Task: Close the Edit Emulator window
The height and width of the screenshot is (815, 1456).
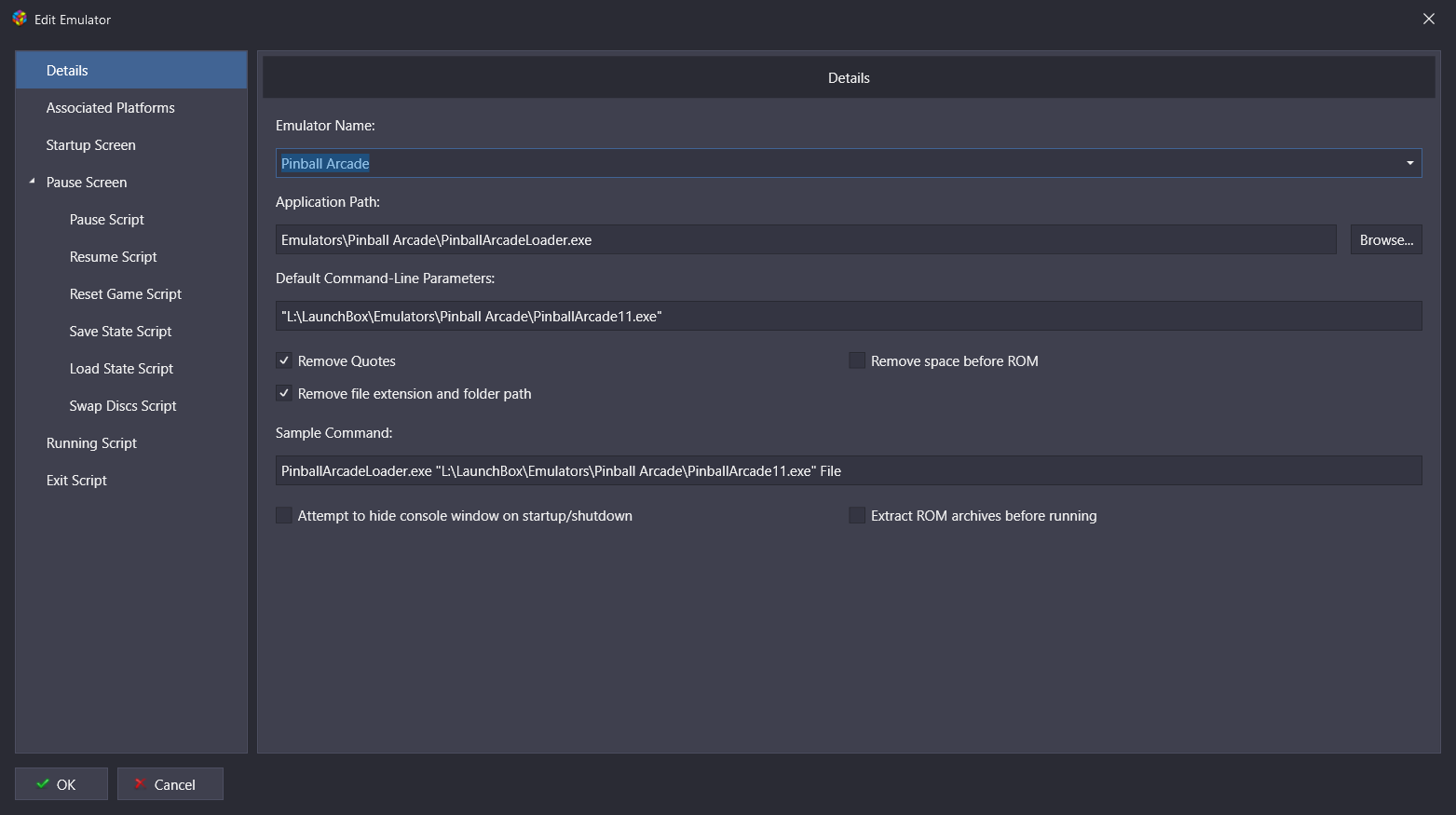Action: (x=1428, y=19)
